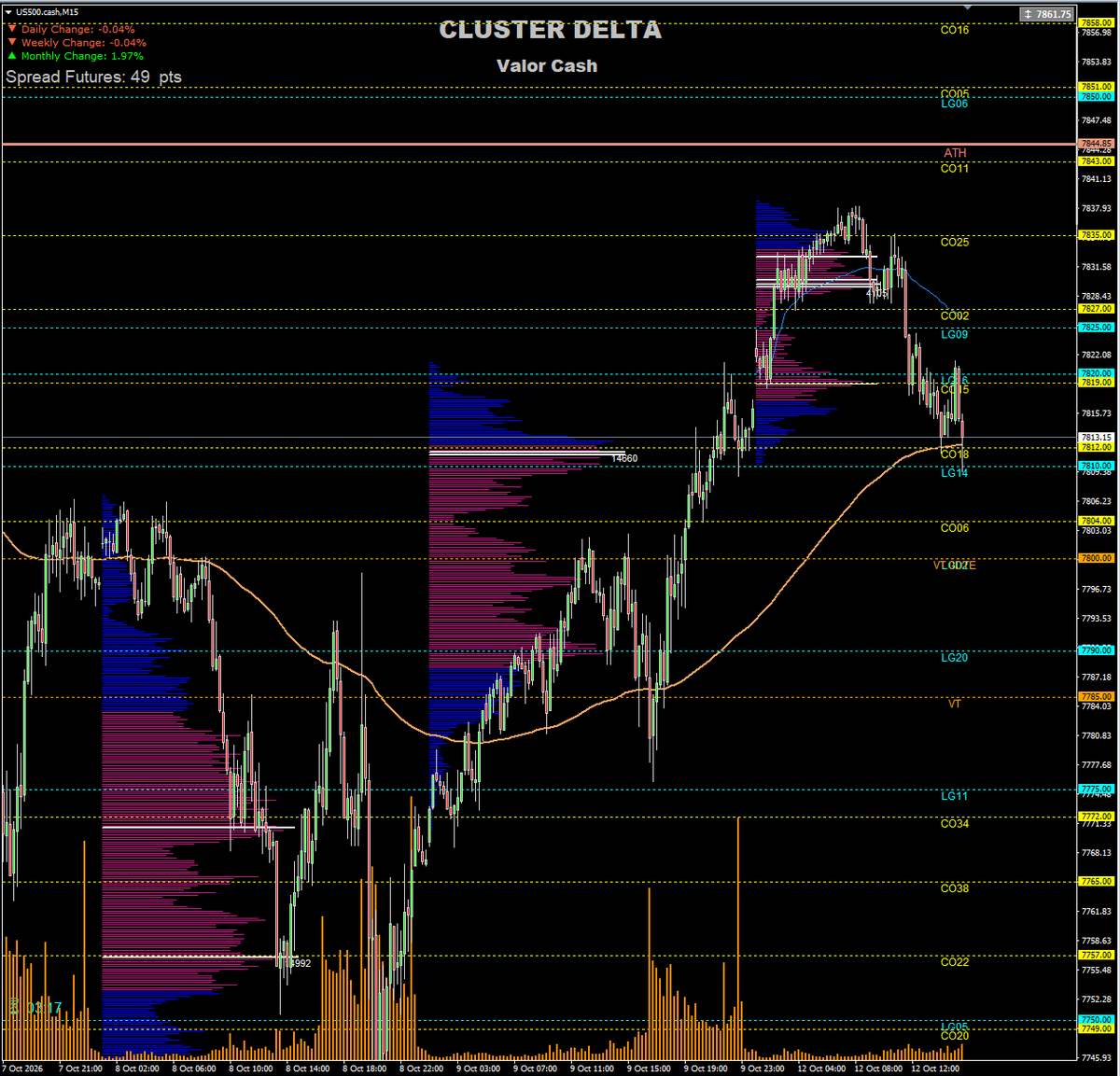This screenshot has height=1076, width=1120.
Task: Click the Valor Cash subtitle
Action: point(547,65)
